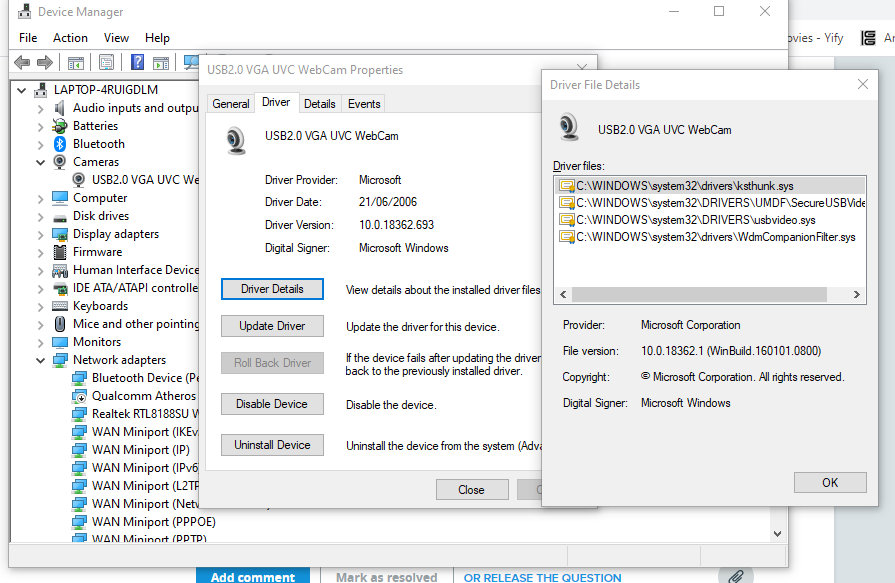Click the Uninstall Device button

(272, 444)
